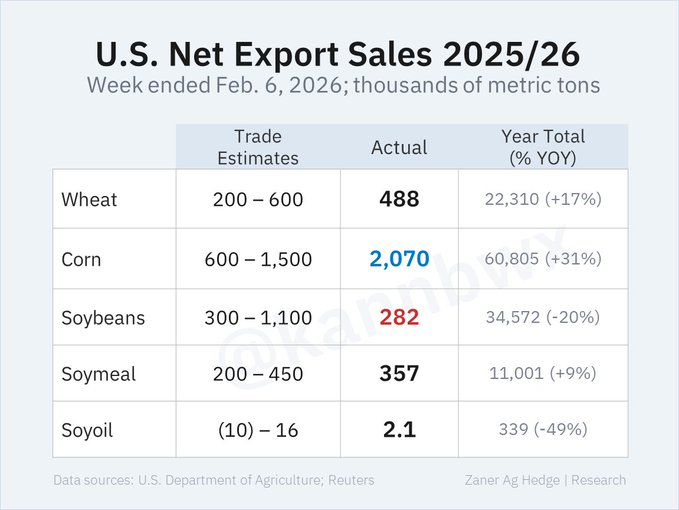Click the Year Total (% YOY) header
Image resolution: width=679 pixels, height=510 pixels.
point(543,147)
